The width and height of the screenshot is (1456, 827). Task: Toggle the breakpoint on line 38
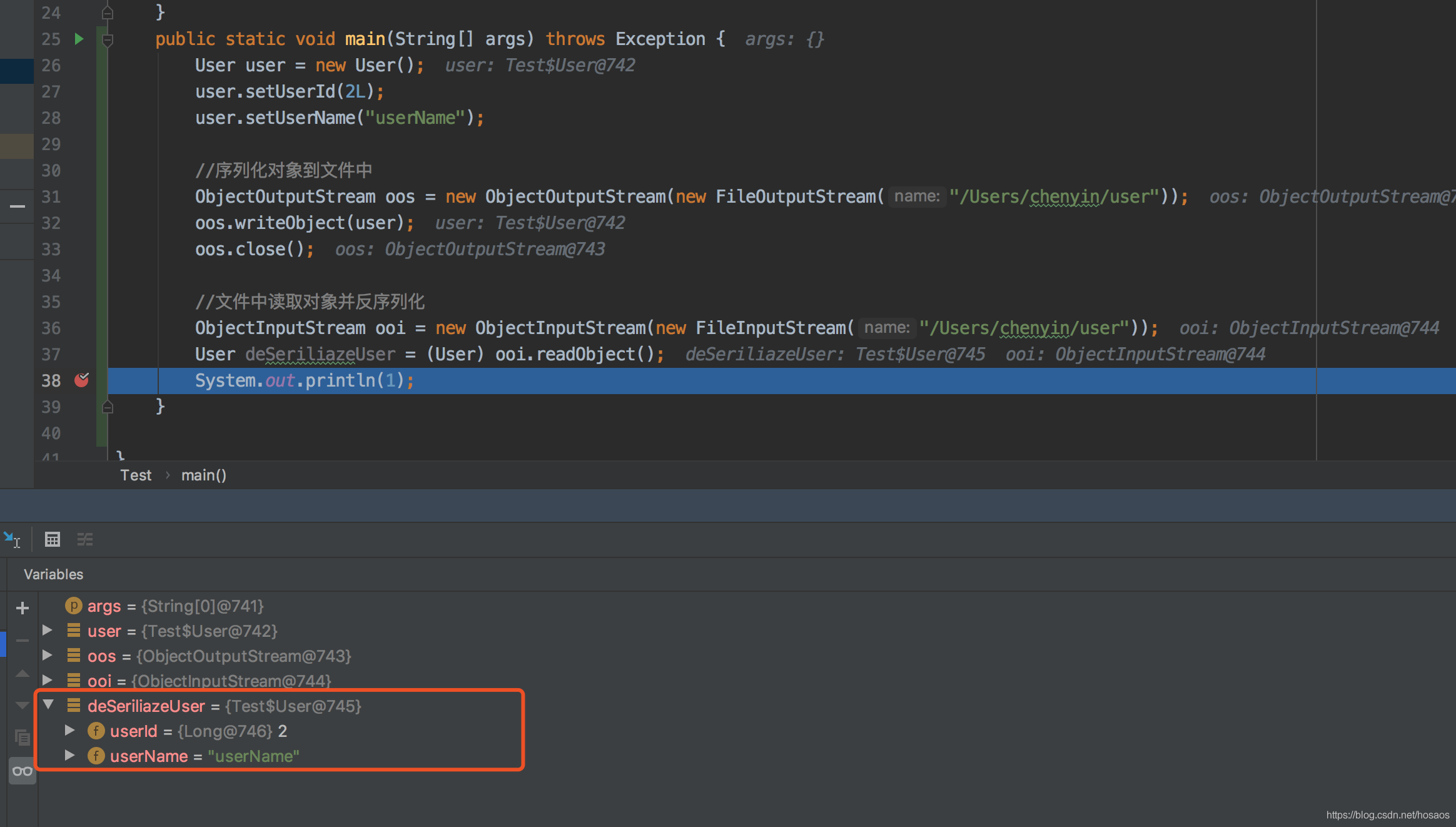pyautogui.click(x=82, y=380)
